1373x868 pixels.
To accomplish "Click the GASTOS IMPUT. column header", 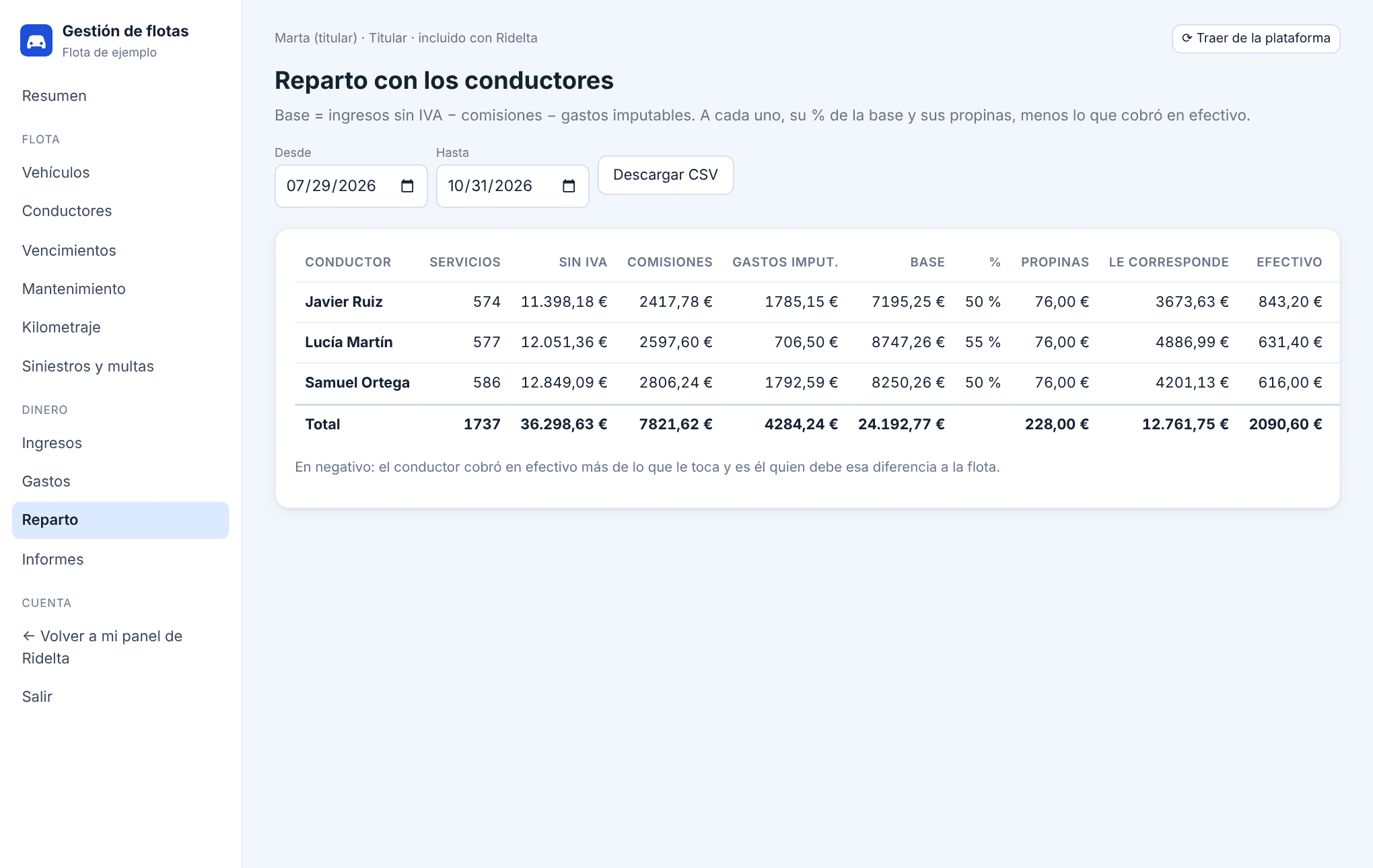I will 785,262.
